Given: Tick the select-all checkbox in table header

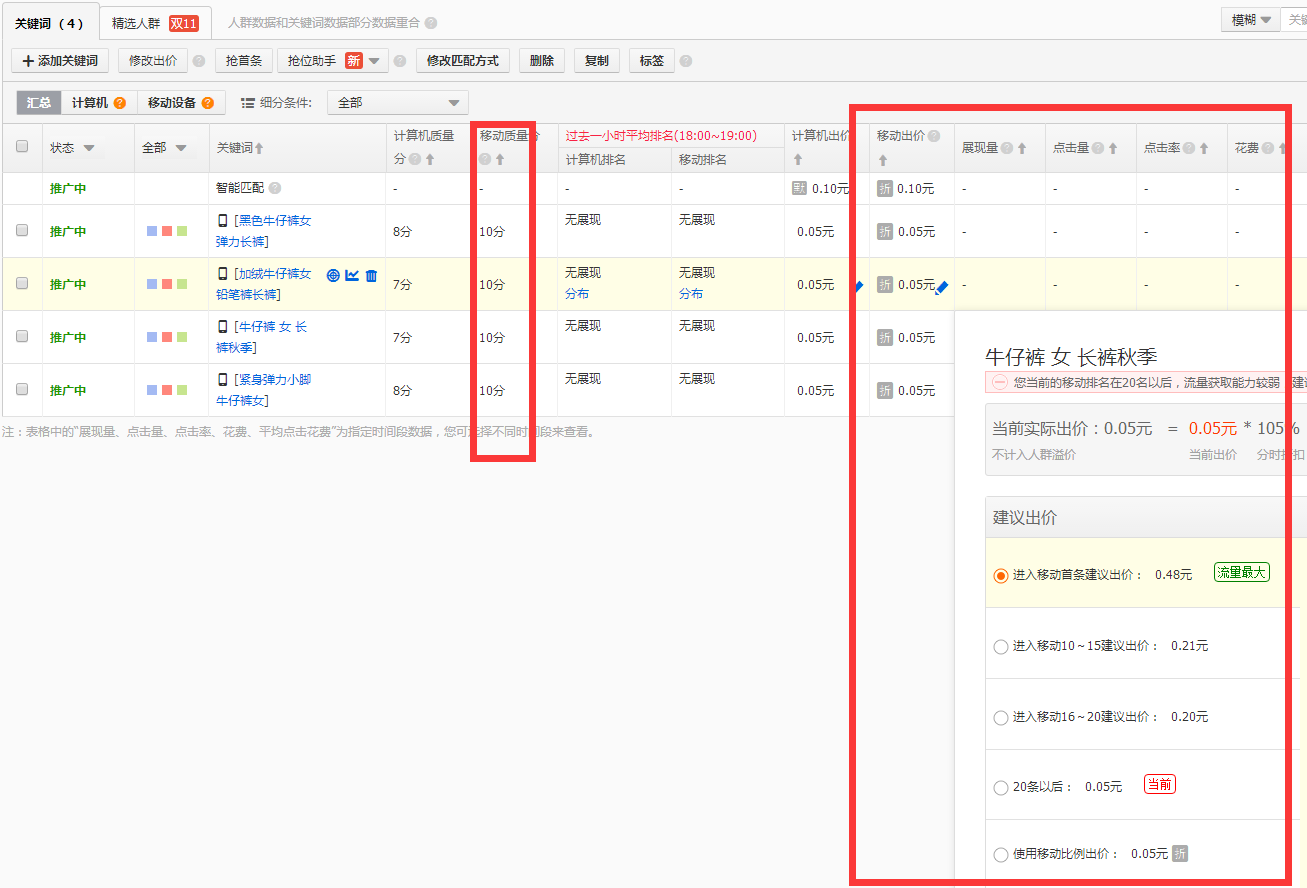Looking at the screenshot, I should click(x=22, y=147).
